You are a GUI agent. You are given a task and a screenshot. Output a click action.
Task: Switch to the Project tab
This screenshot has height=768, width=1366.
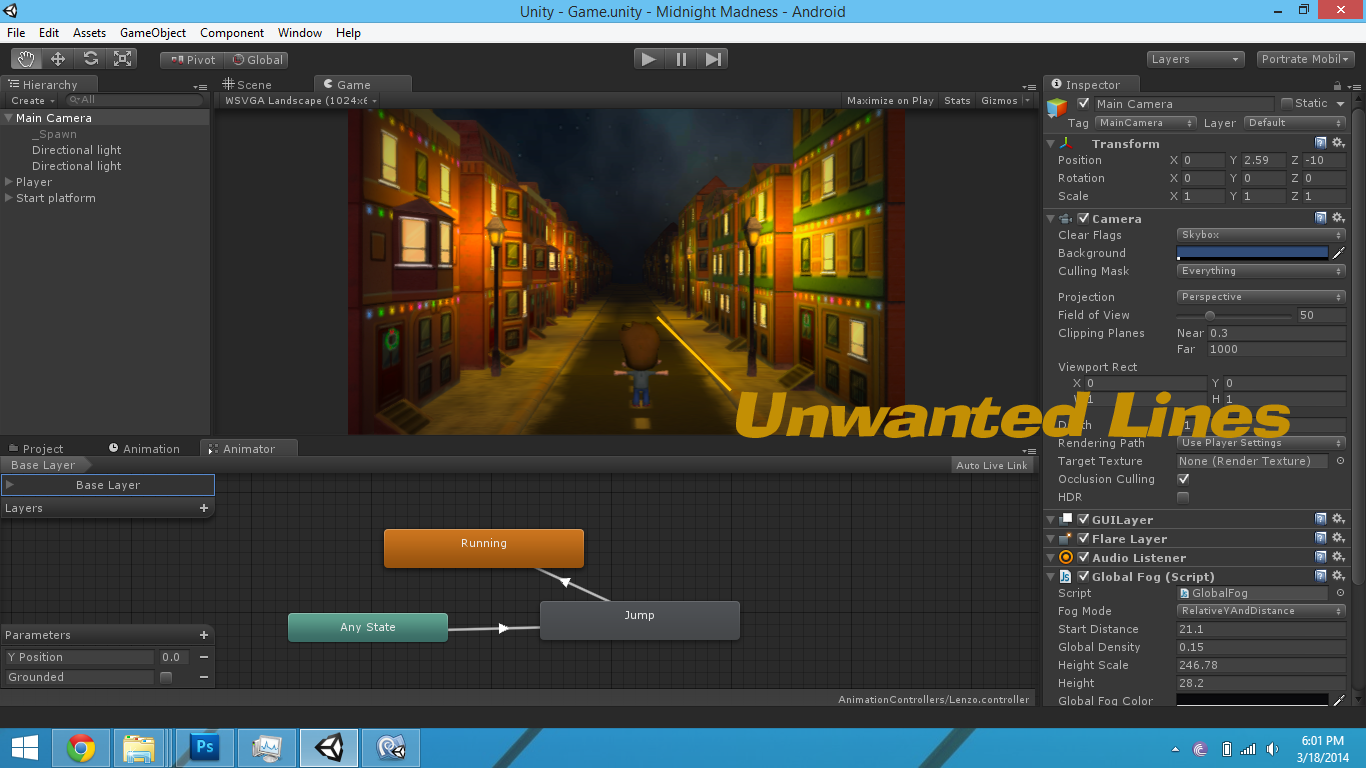35,449
